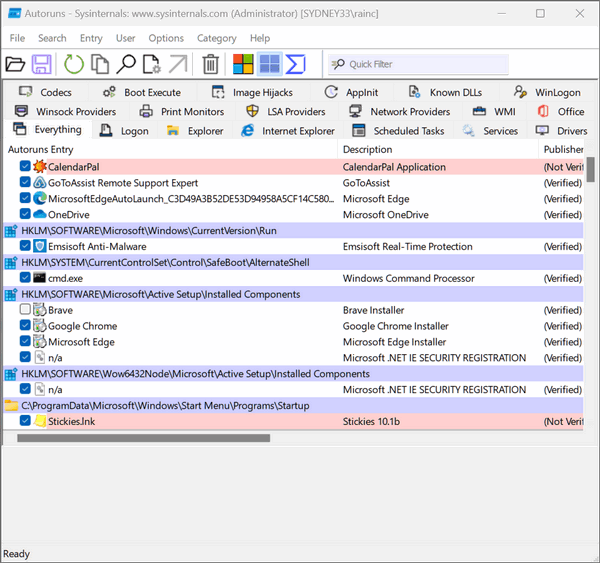Sort by Autoruns Entry column header
This screenshot has height=563, width=600.
[171, 149]
